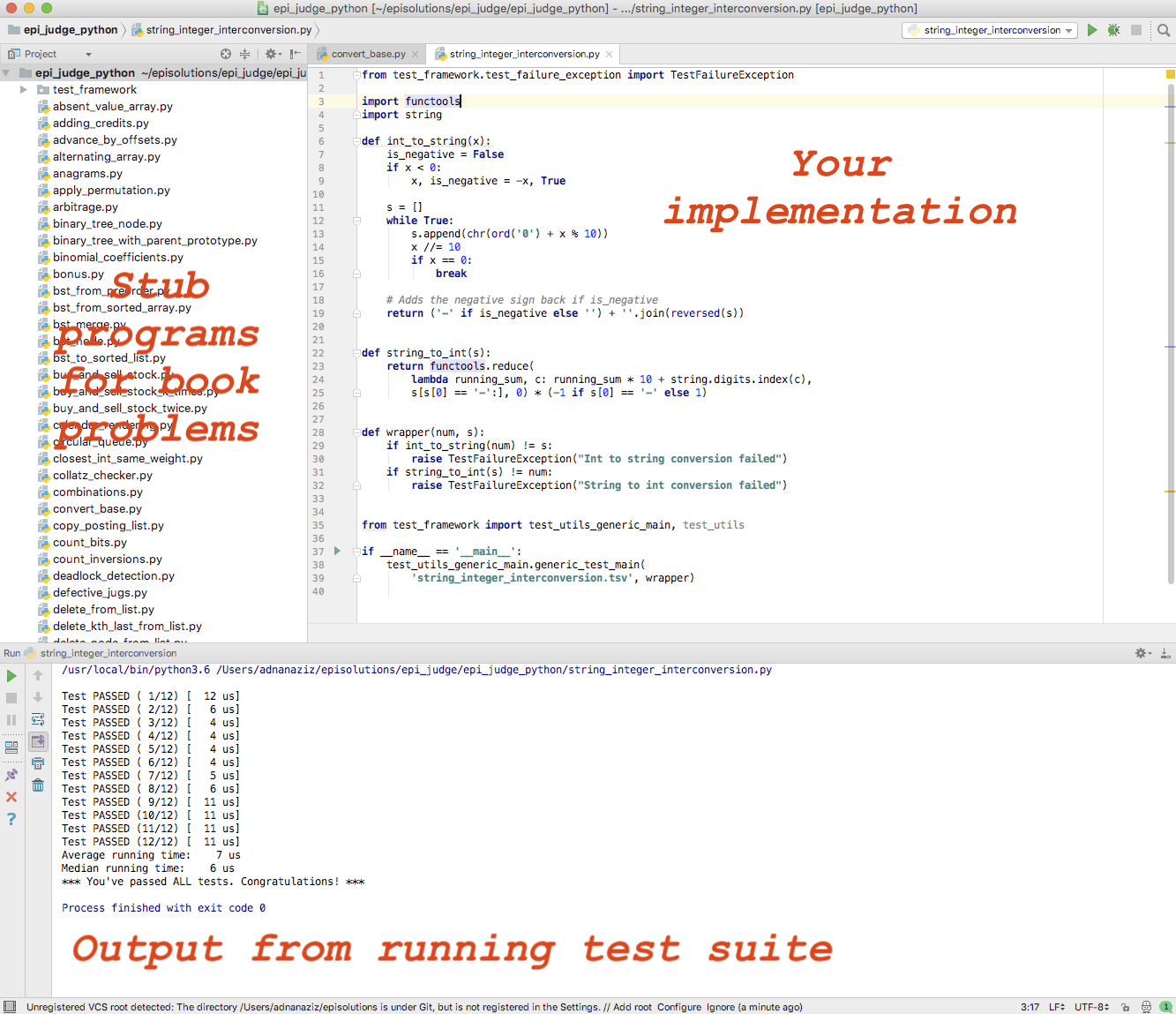Click the run gutter arrow at line 37
The image size is (1176, 1014).
tap(337, 551)
